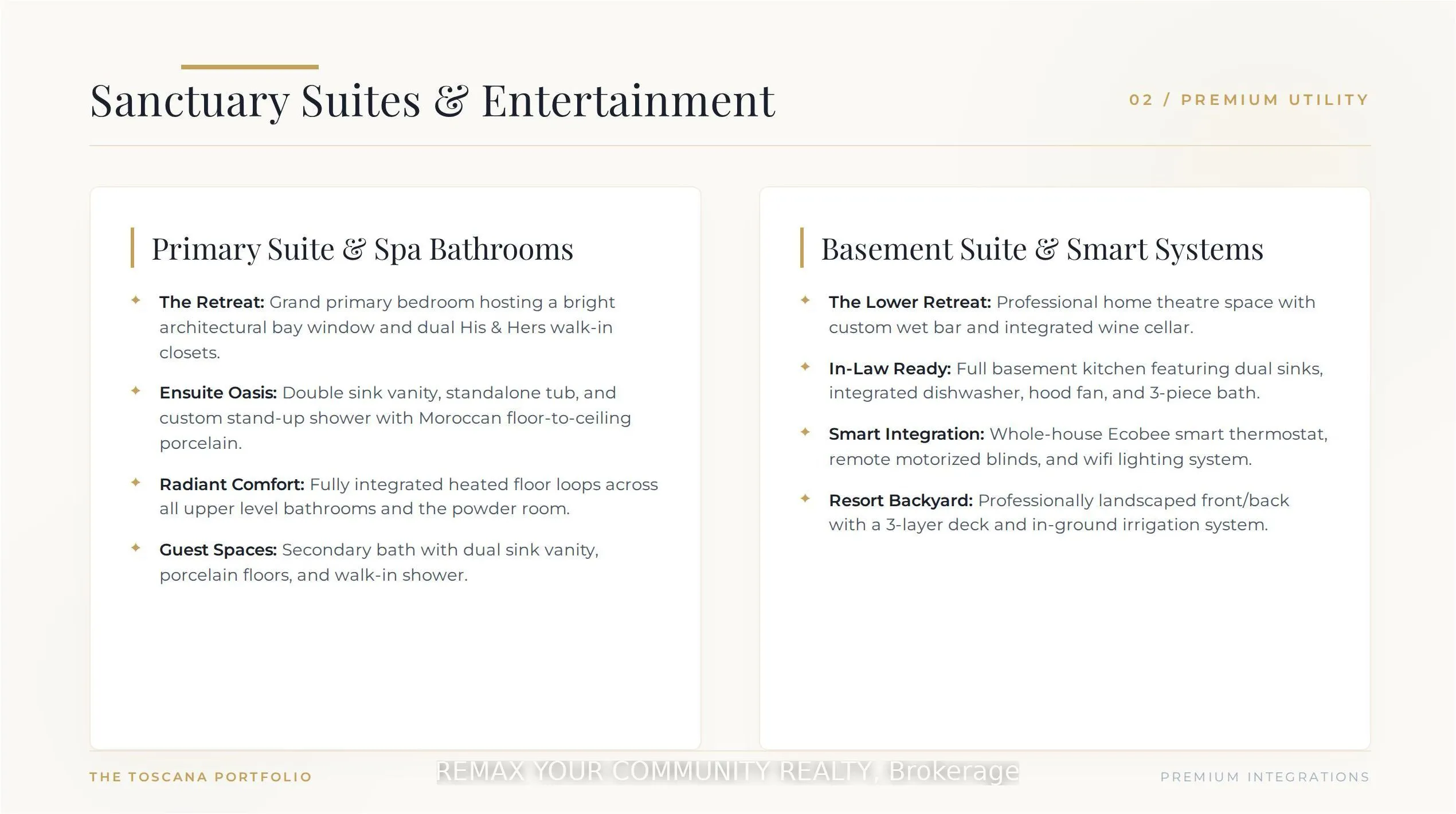Image resolution: width=1456 pixels, height=814 pixels.
Task: Click the 02 / PREMIUM UTILITY section label
Action: (x=1249, y=100)
